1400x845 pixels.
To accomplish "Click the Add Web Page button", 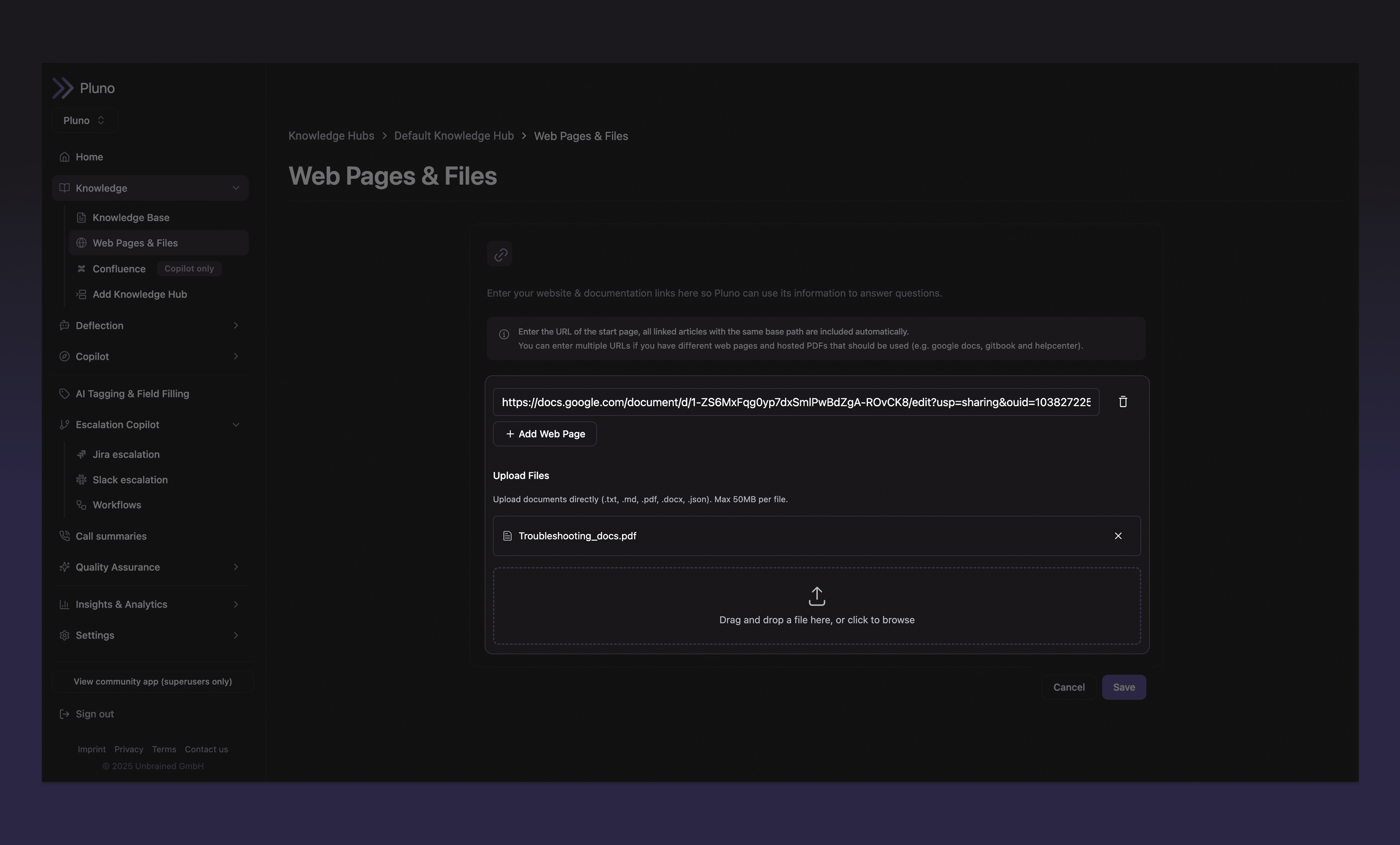I will click(544, 434).
